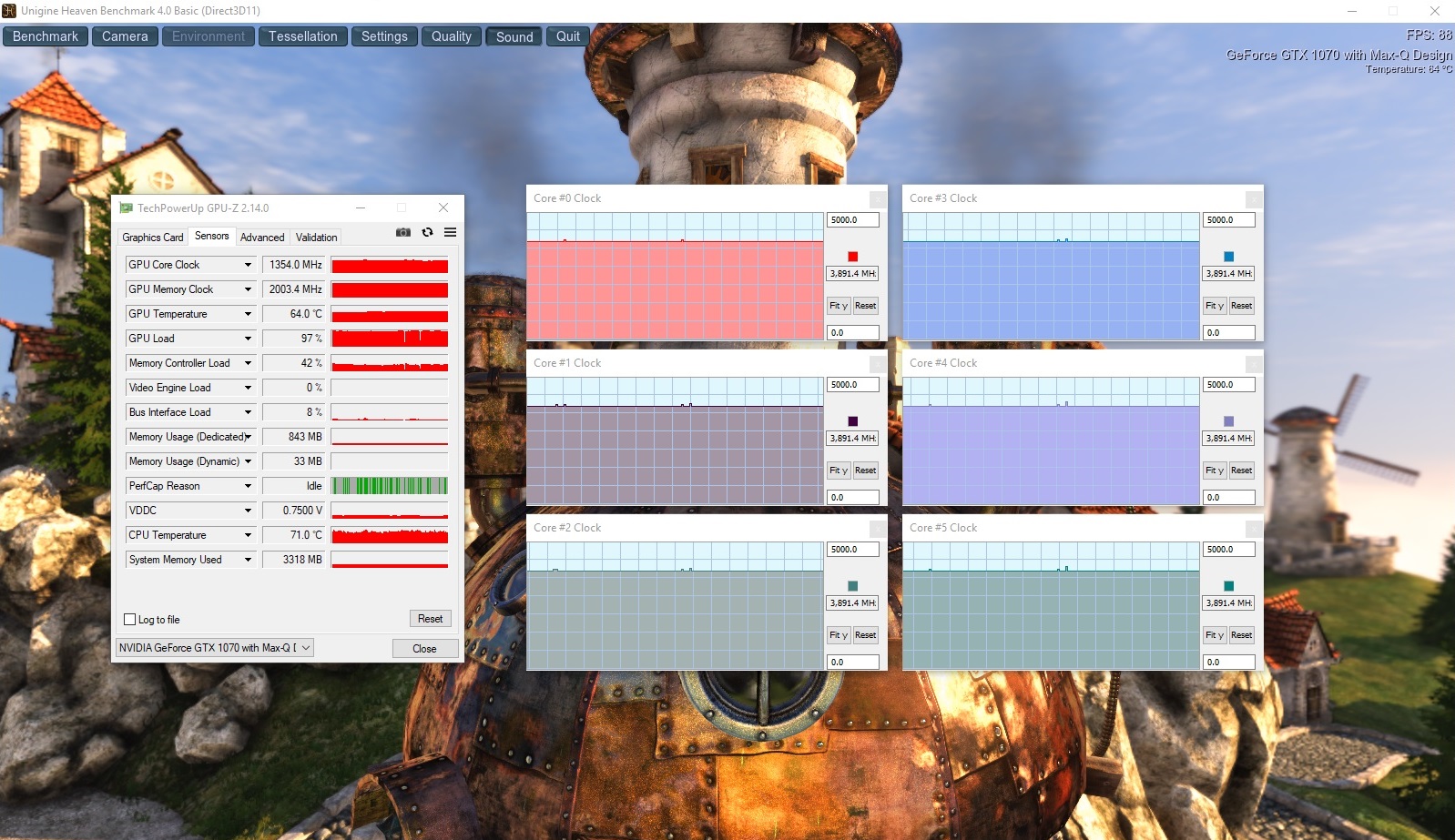Open the GPU selection combo box
Image resolution: width=1455 pixels, height=840 pixels.
[215, 648]
